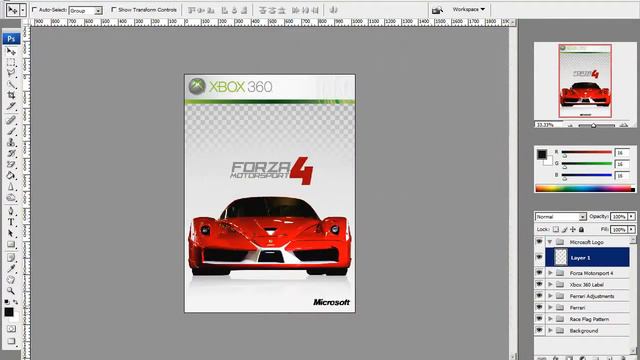The image size is (640, 360).
Task: Select the Slice tool
Action: (x=11, y=106)
